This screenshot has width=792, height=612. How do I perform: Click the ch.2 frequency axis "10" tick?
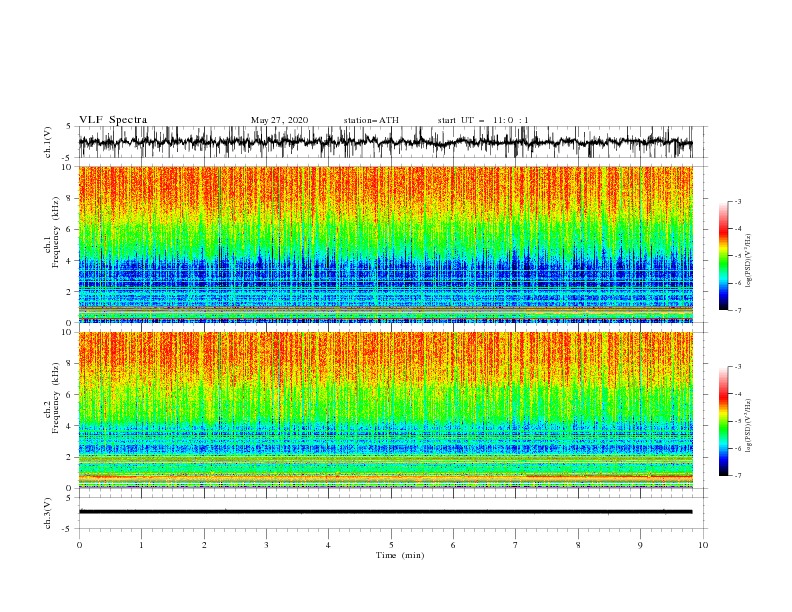67,332
